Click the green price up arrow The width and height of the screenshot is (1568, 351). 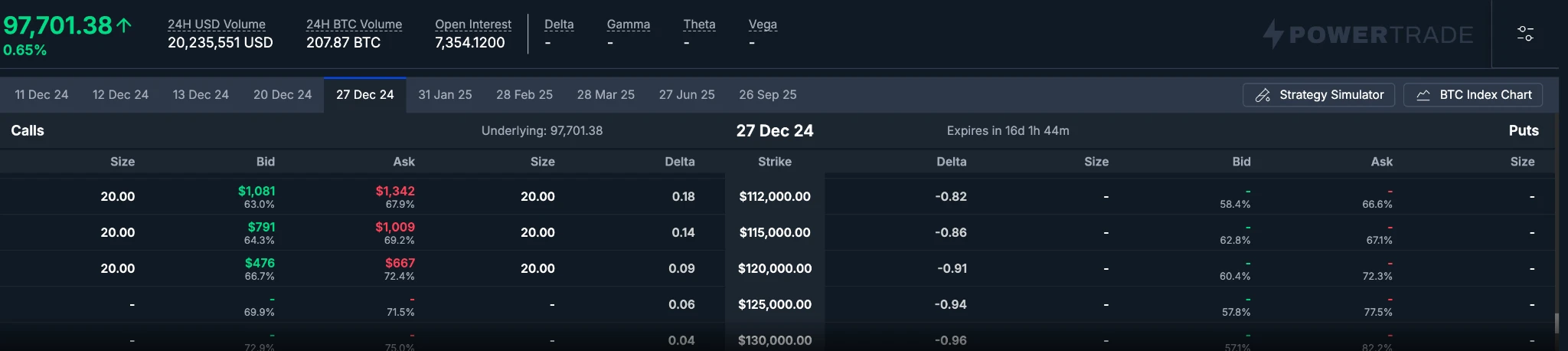pos(124,25)
